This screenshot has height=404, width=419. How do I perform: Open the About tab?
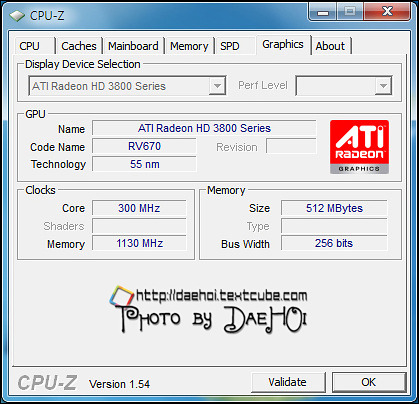pos(330,46)
